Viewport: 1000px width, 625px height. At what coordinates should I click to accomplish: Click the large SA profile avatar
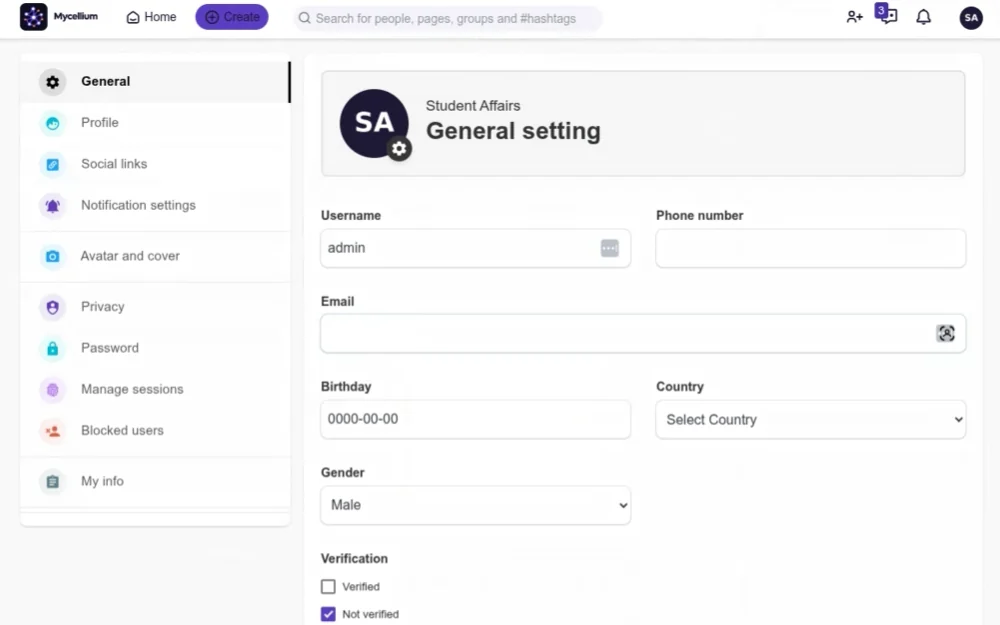click(374, 123)
